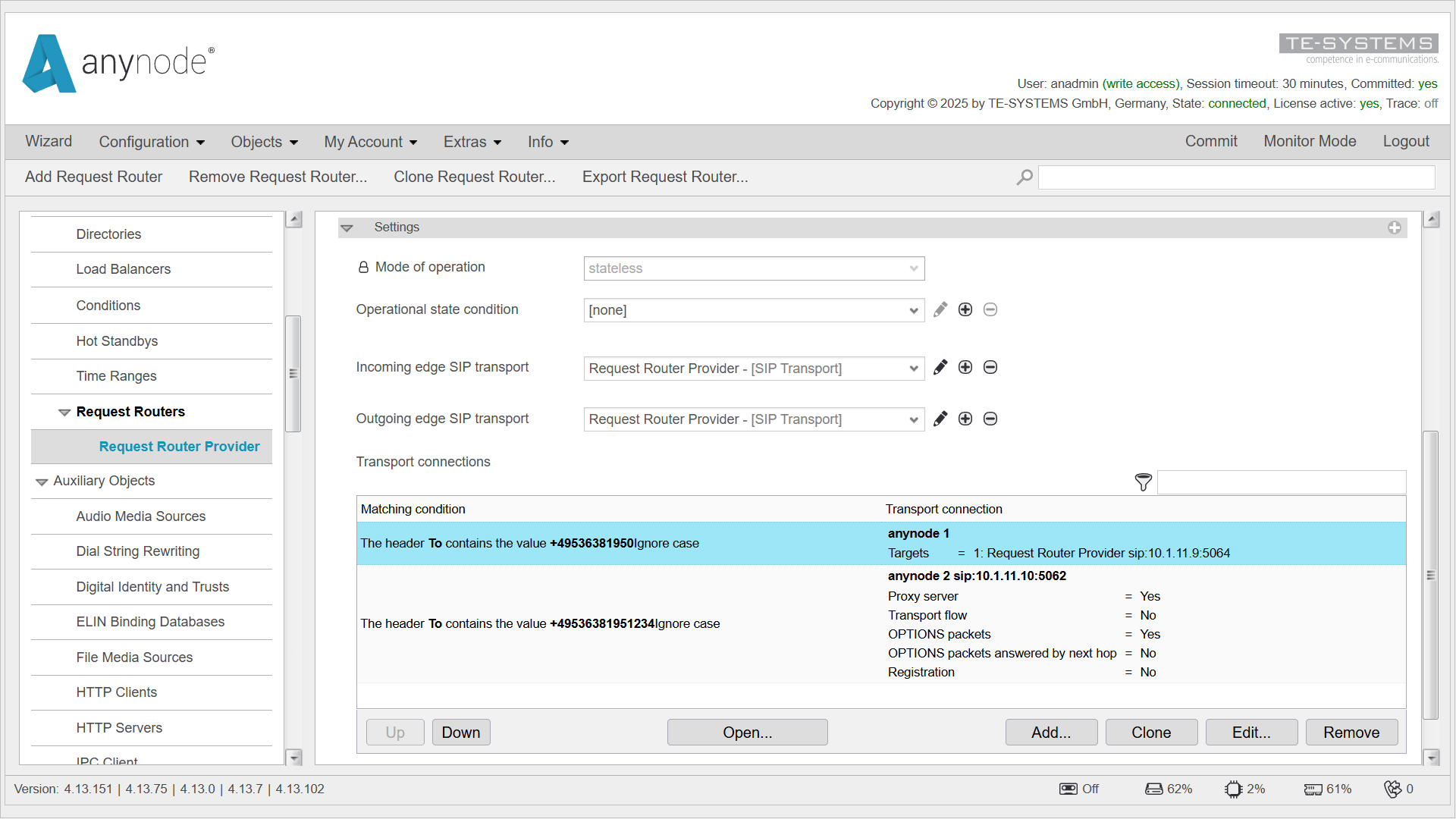The image size is (1456, 819).
Task: Click Commit in the top right
Action: tap(1210, 141)
